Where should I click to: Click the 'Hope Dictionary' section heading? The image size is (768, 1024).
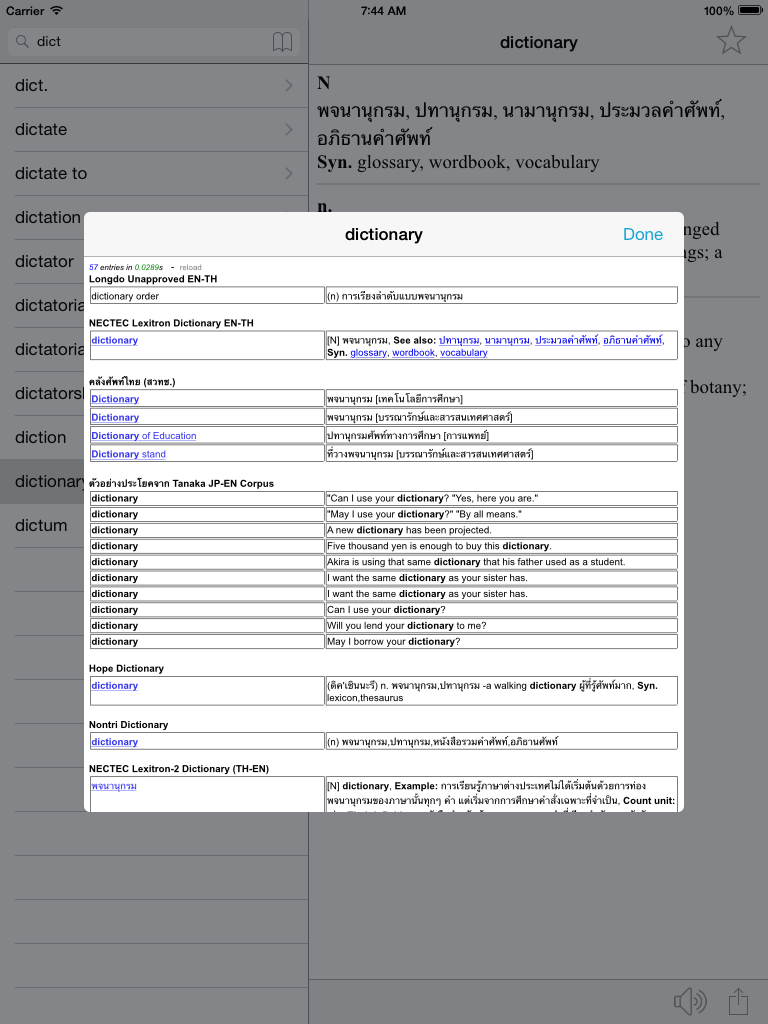(x=126, y=668)
